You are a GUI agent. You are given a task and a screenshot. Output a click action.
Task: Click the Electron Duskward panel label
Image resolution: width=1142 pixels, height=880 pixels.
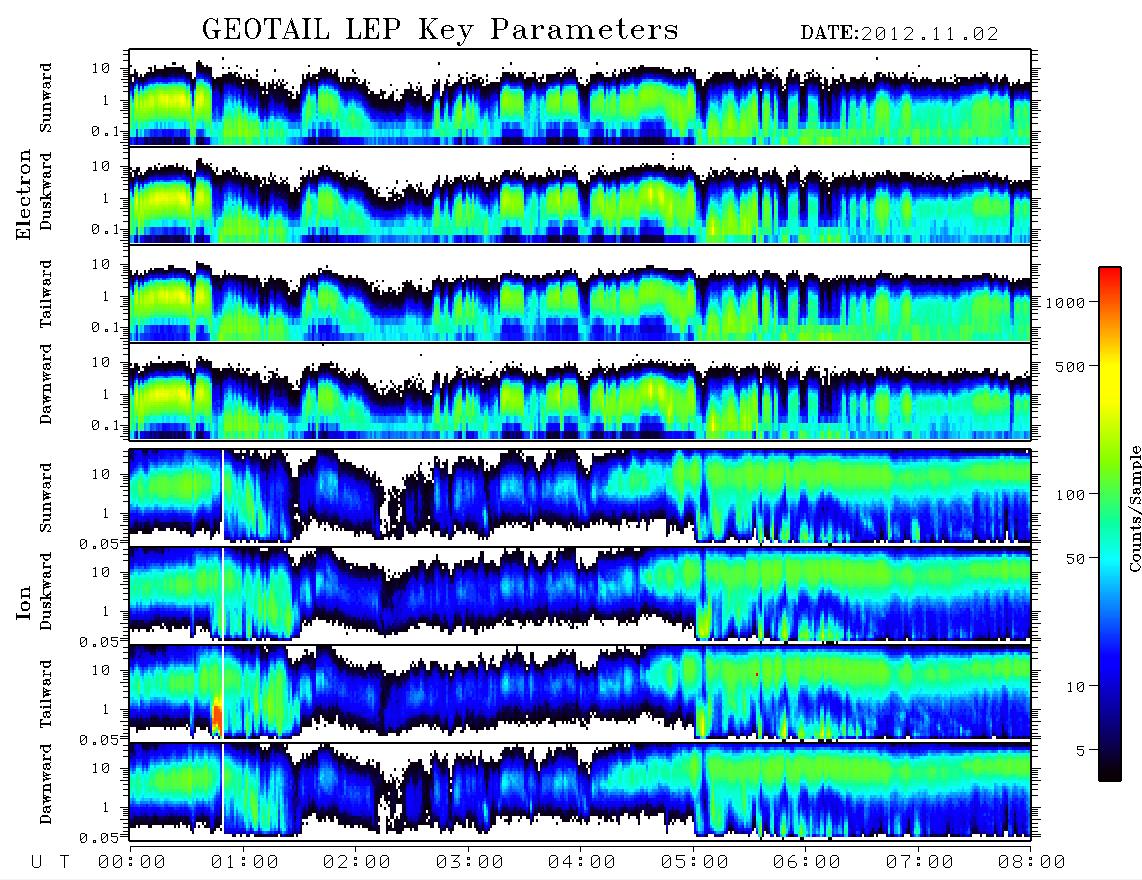[46, 192]
